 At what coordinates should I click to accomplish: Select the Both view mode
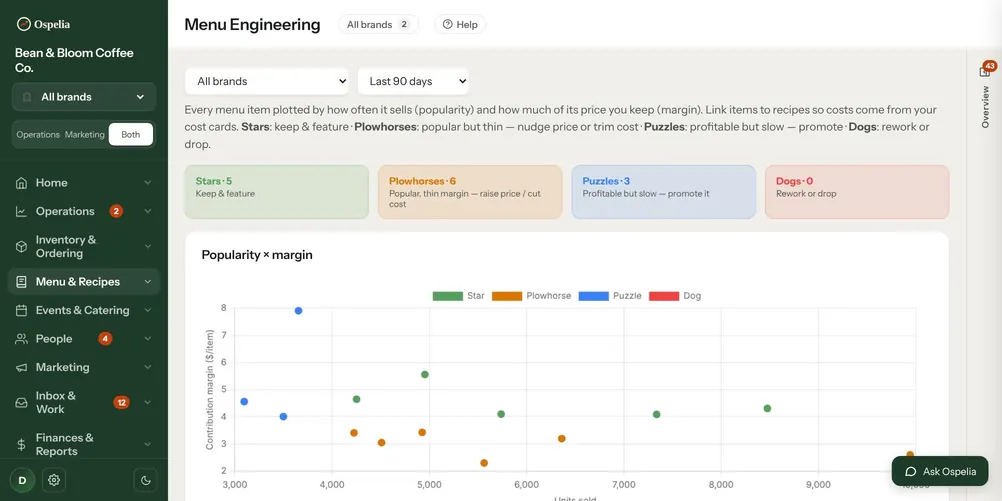click(130, 135)
